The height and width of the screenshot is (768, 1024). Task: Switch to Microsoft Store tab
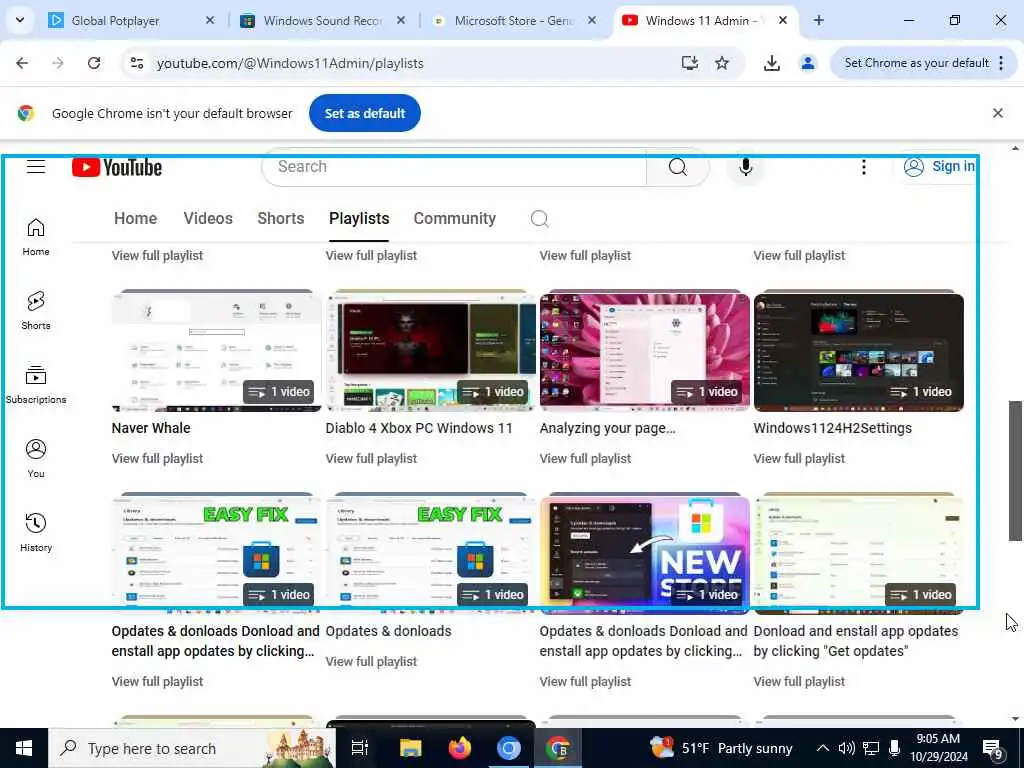(x=515, y=21)
